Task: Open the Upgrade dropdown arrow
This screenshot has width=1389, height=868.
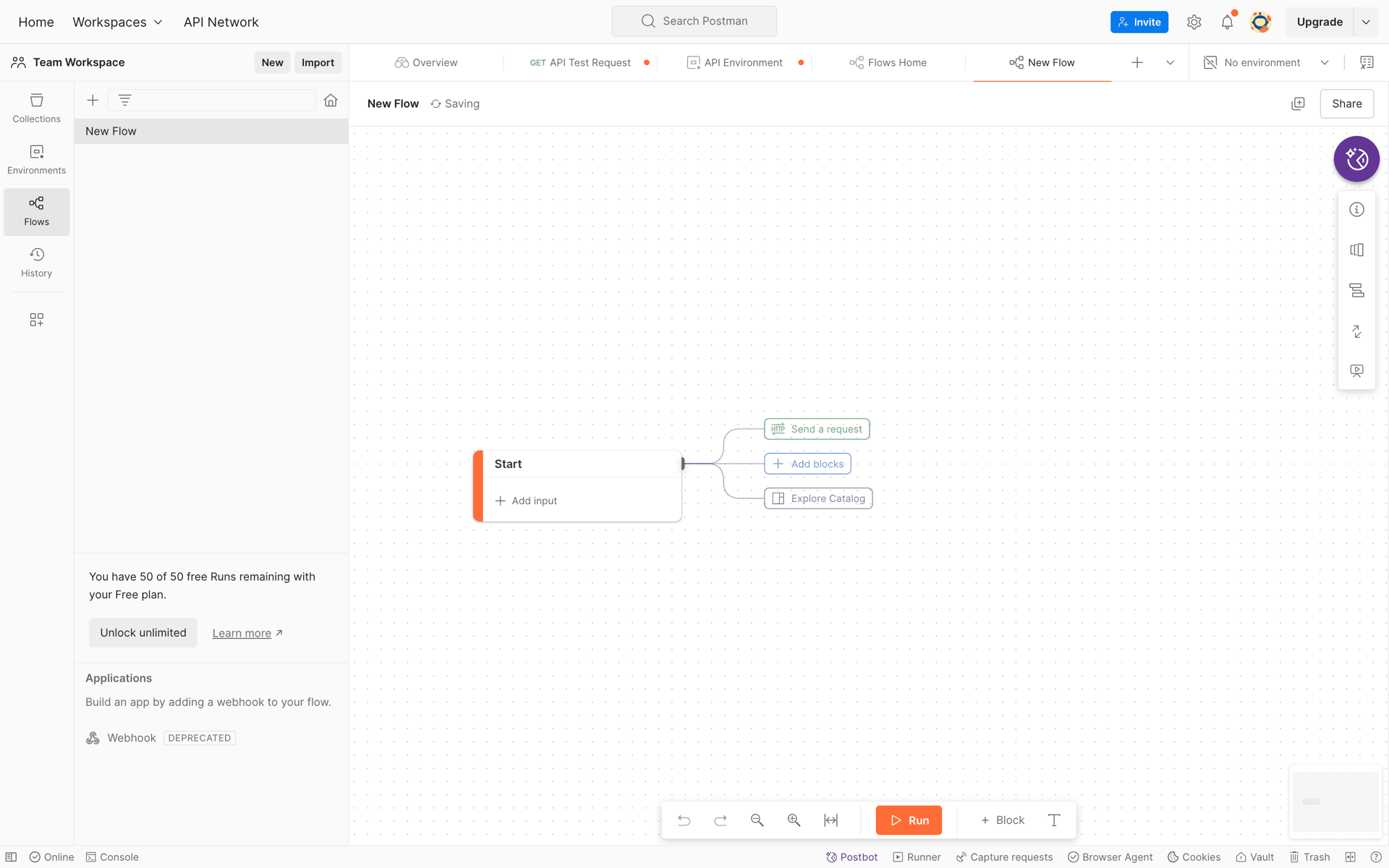Action: 1366,22
